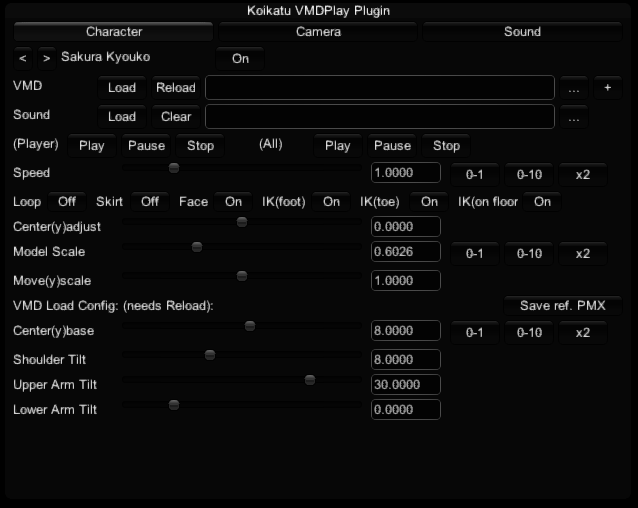The width and height of the screenshot is (638, 508).
Task: Open the Camera tab
Action: (318, 32)
